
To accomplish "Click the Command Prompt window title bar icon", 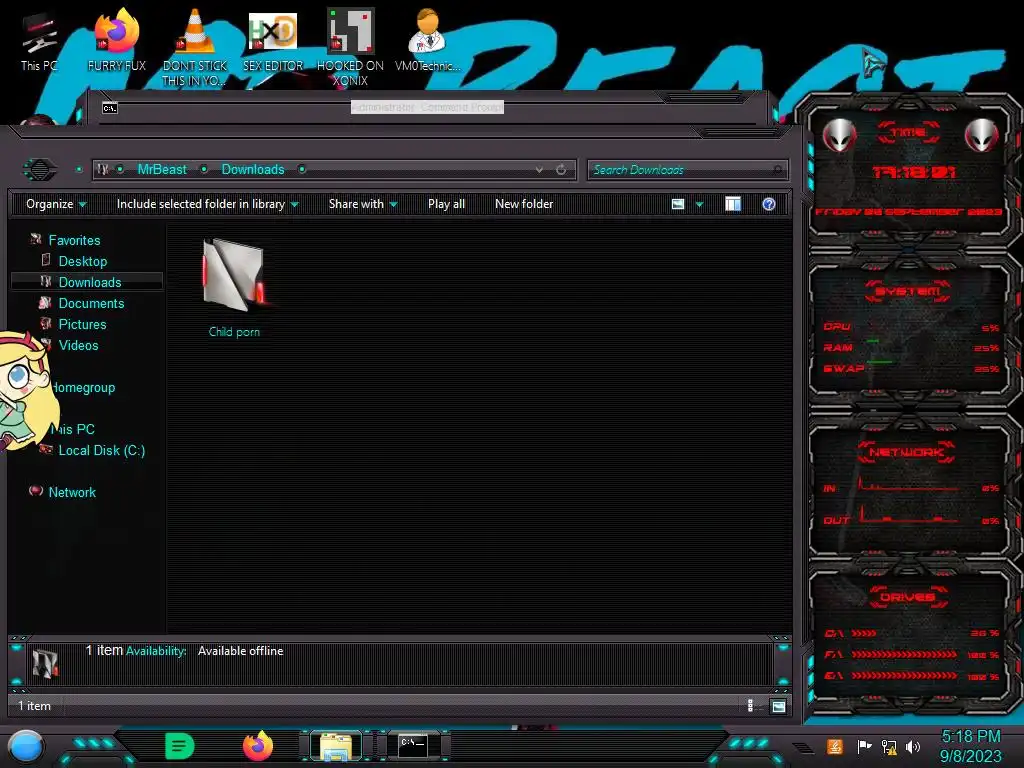I will pyautogui.click(x=110, y=108).
